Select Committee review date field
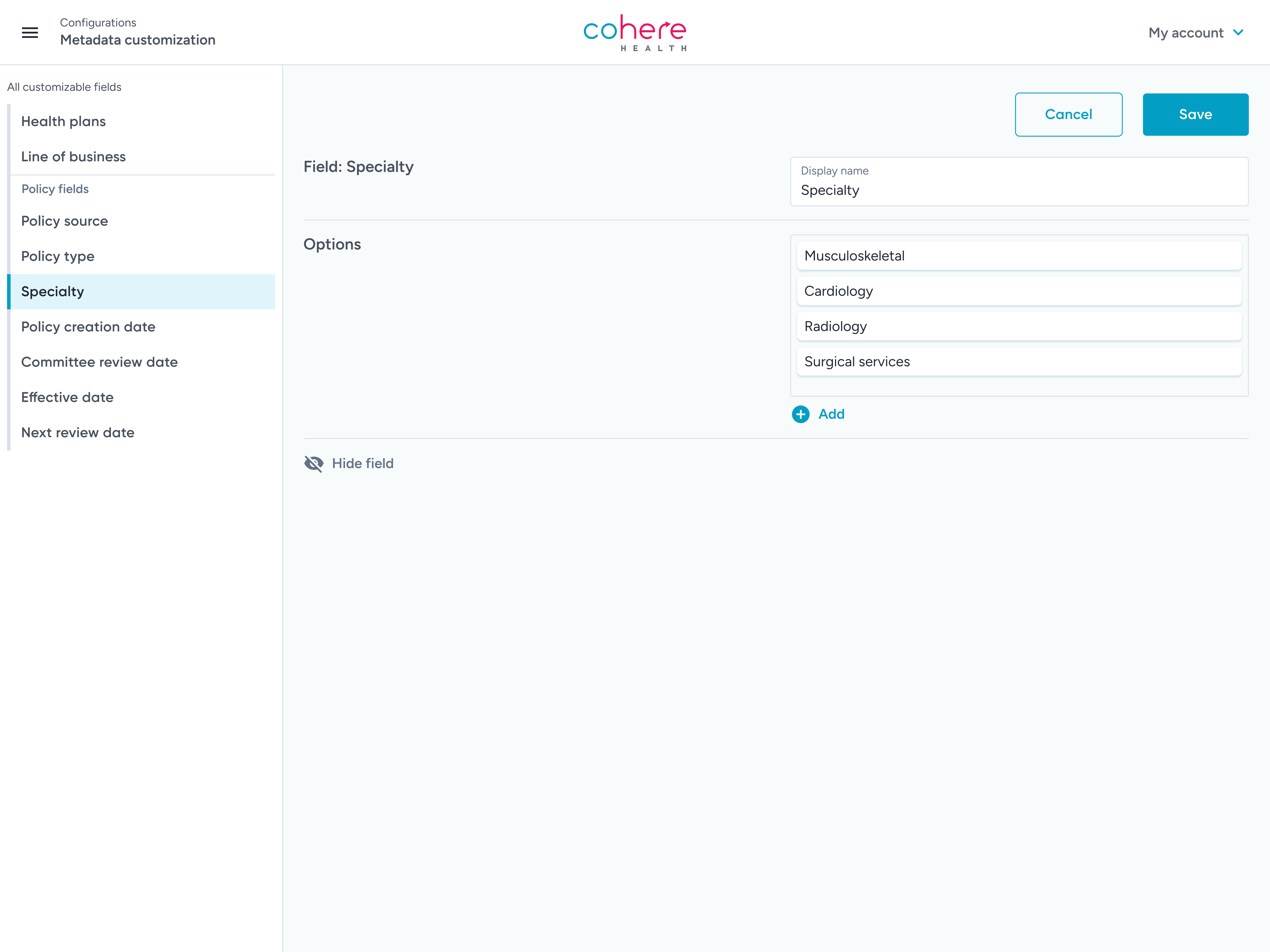 pos(142,362)
